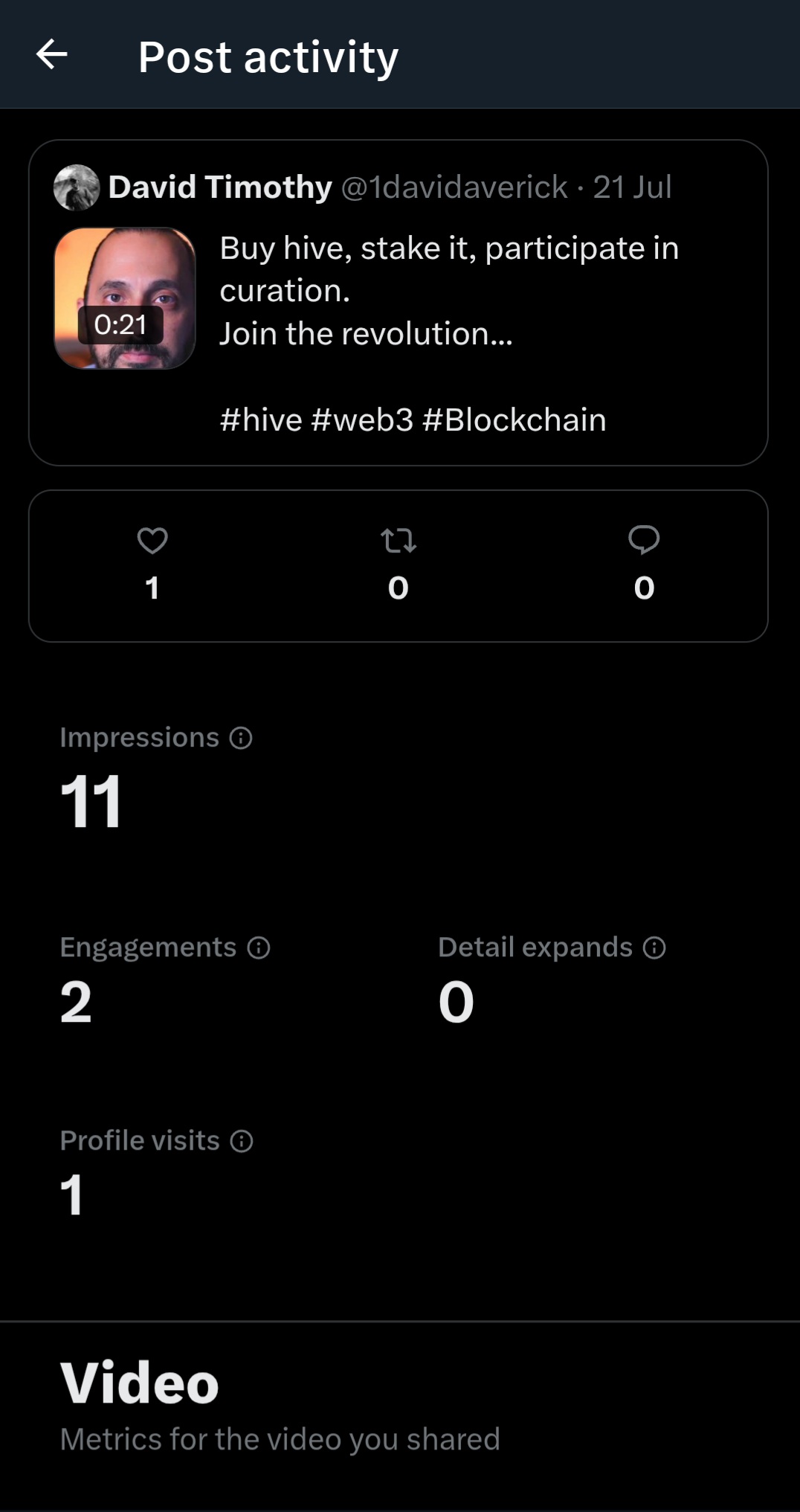Tap the heart likes icon
The height and width of the screenshot is (1512, 800).
point(152,541)
